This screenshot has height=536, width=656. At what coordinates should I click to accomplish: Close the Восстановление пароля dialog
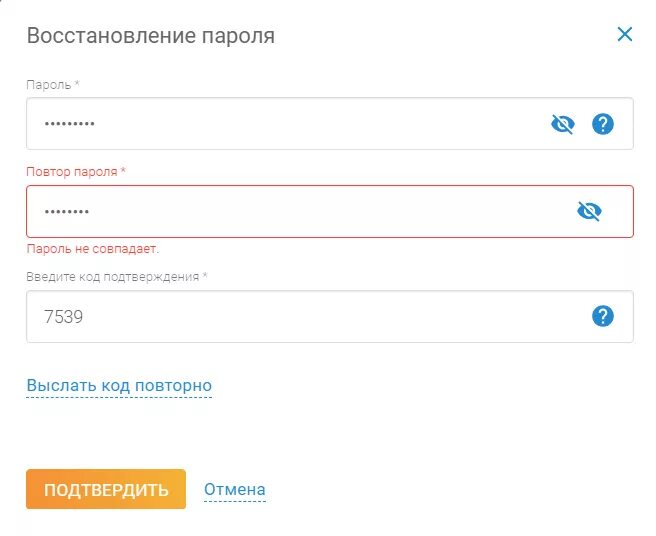pos(624,34)
